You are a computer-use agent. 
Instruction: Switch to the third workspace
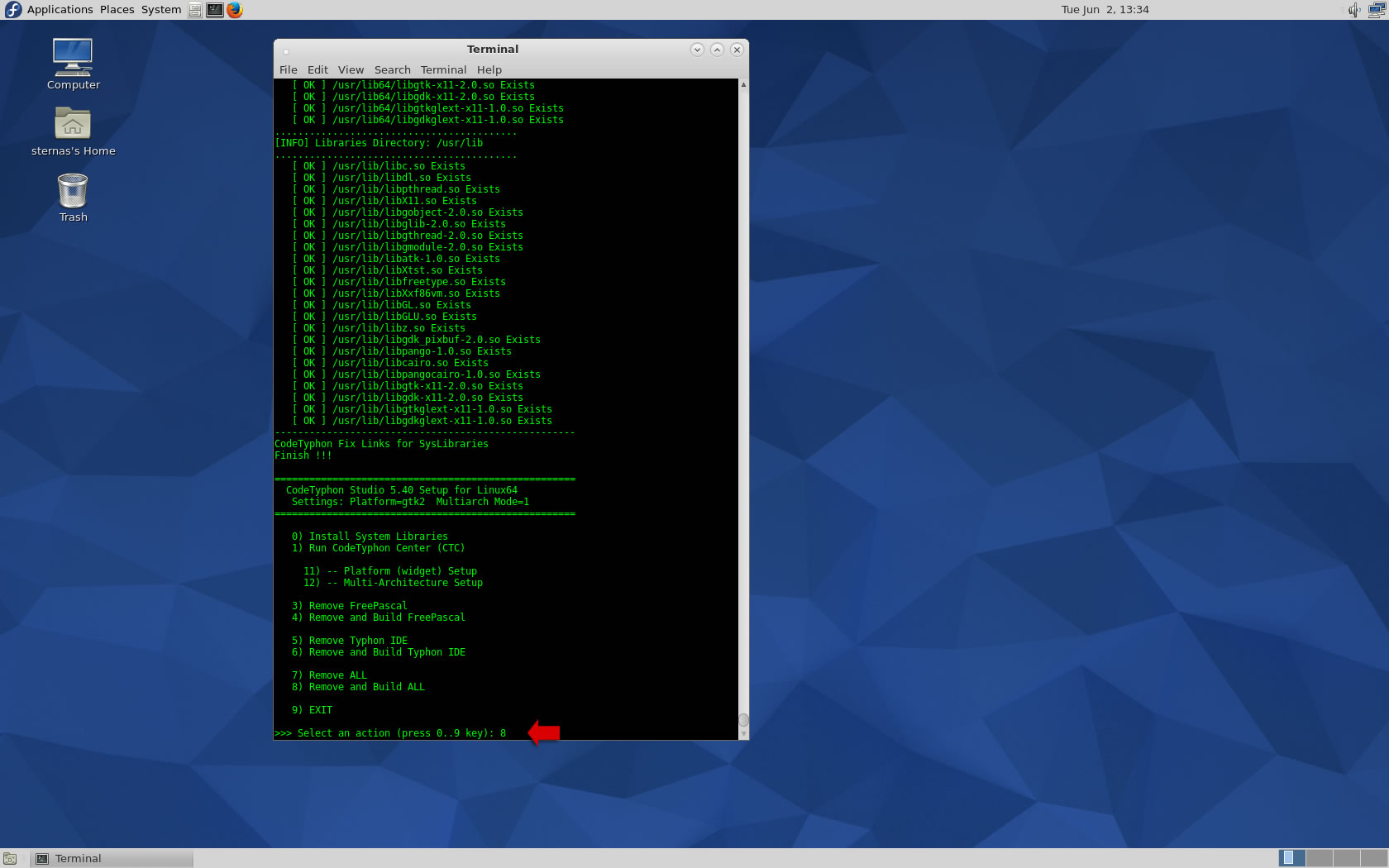tap(1346, 858)
